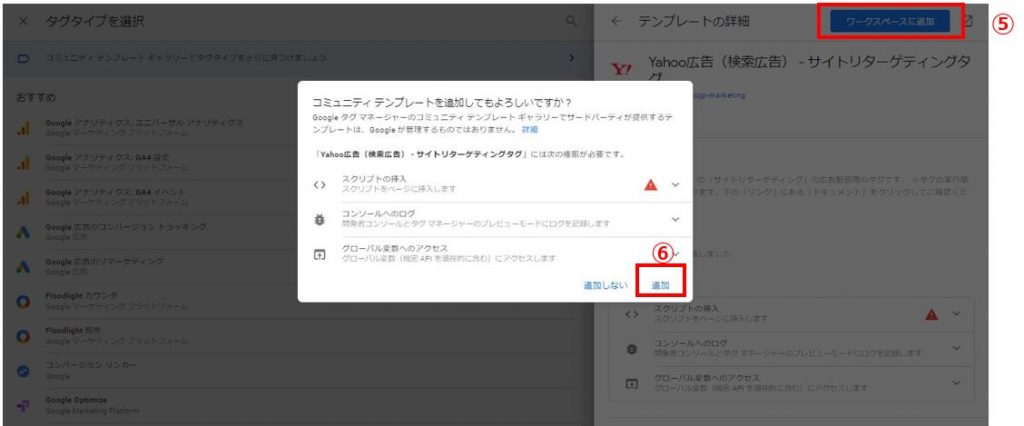Confirm with the 追加 button in the dialog
The width and height of the screenshot is (1024, 426).
tap(660, 286)
